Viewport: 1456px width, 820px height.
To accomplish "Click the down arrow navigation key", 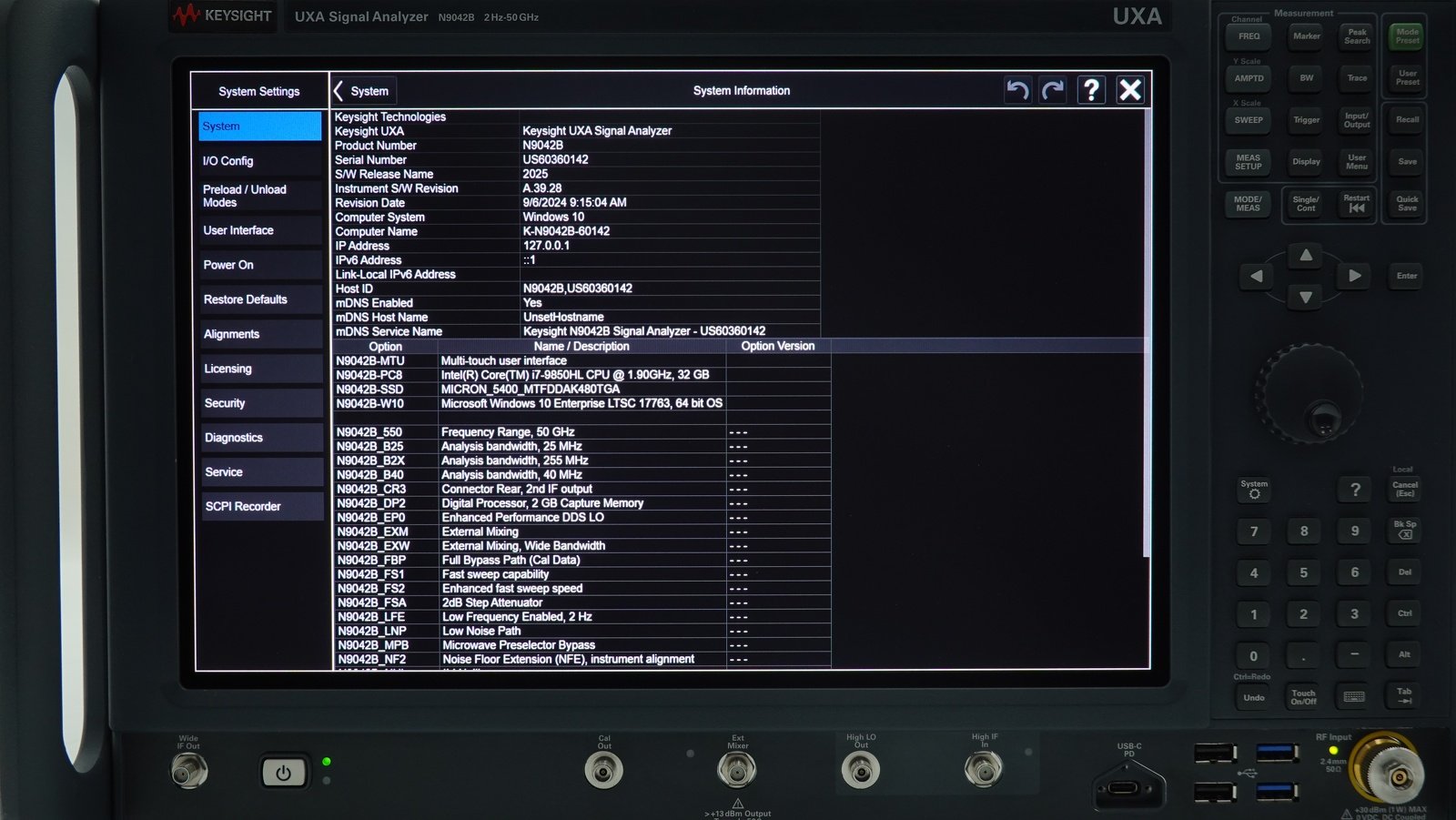I will coord(1306,298).
